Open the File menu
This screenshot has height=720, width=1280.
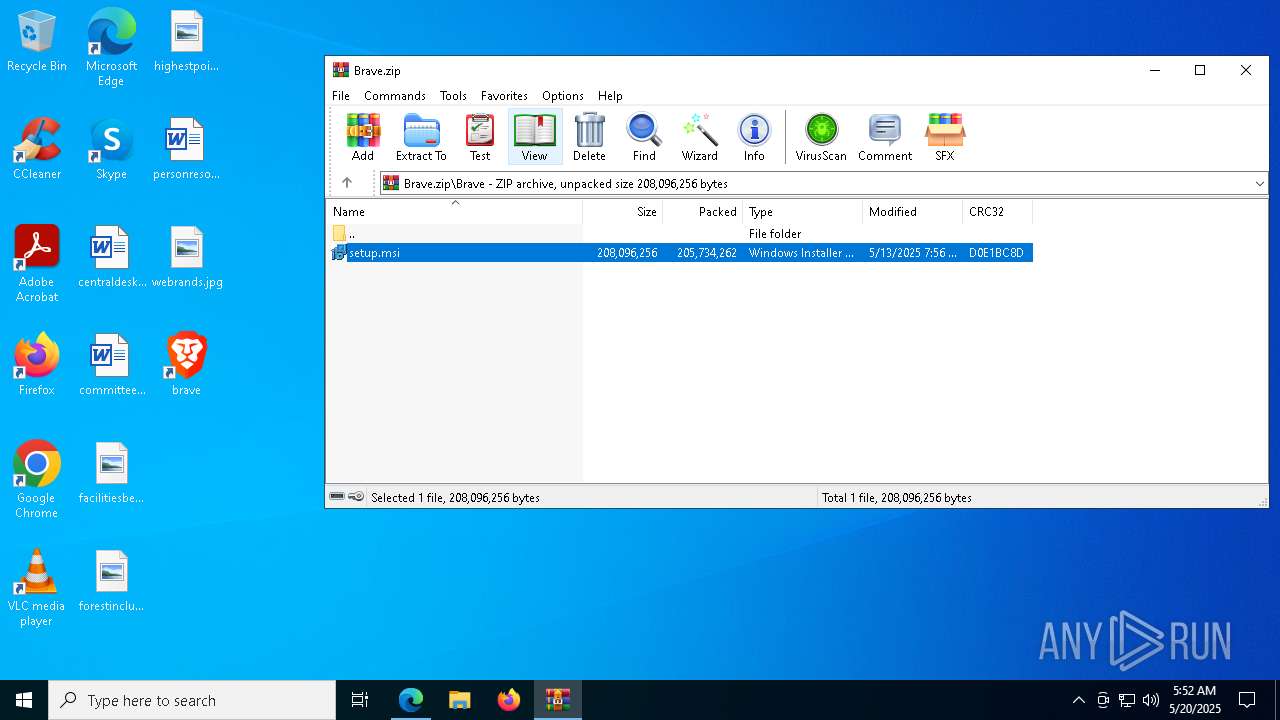pos(341,96)
